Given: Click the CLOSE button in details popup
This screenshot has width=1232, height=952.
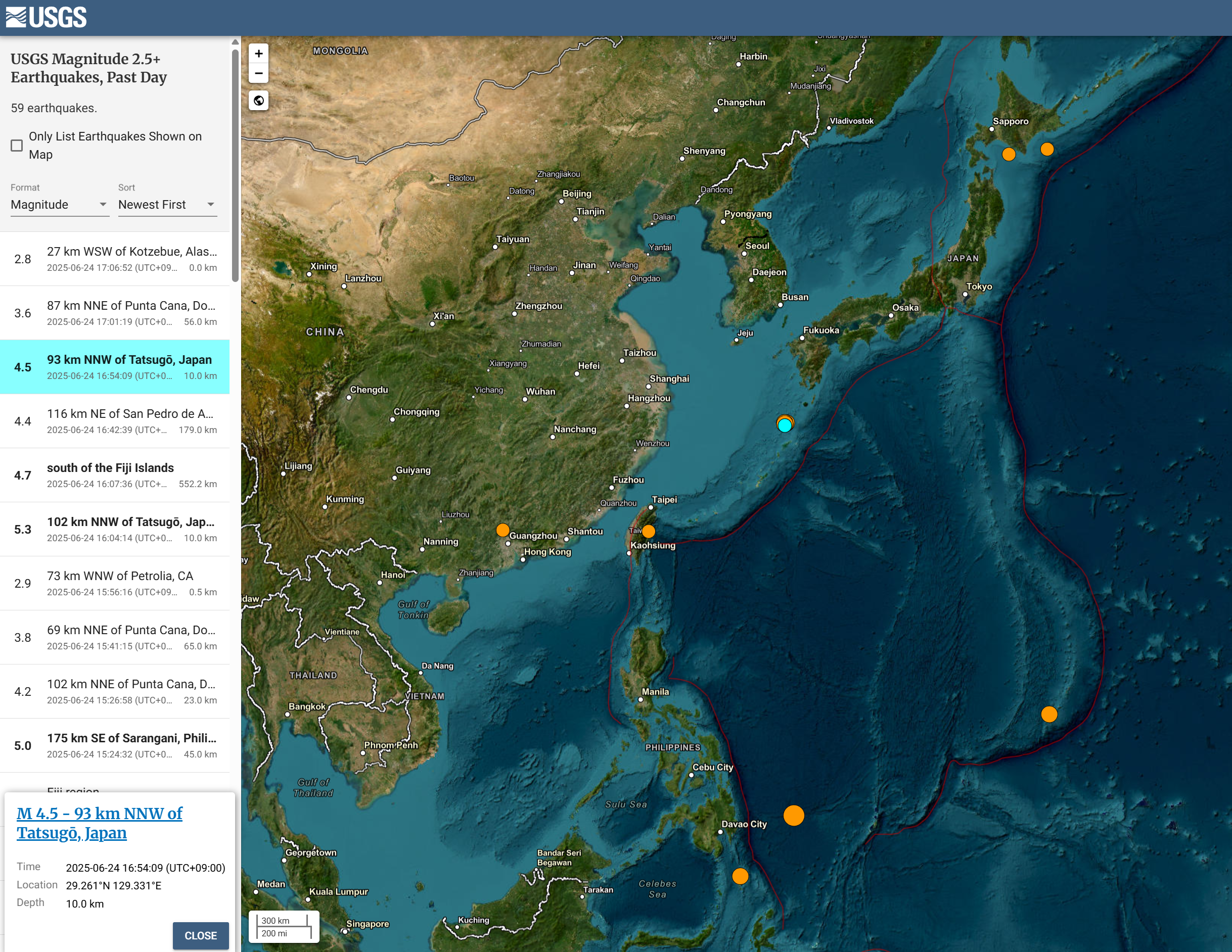Looking at the screenshot, I should [201, 935].
